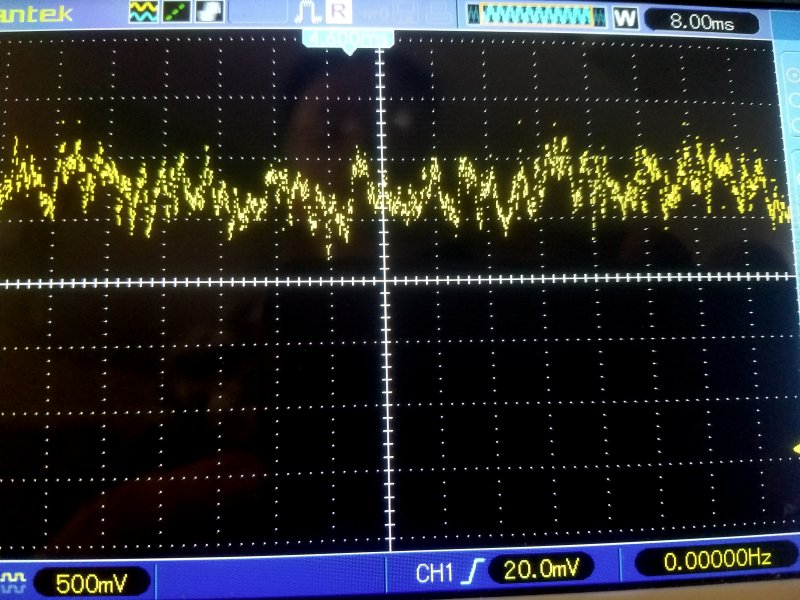The width and height of the screenshot is (800, 600).
Task: Click the yellow trigger level arrow on right edge
Action: click(795, 447)
